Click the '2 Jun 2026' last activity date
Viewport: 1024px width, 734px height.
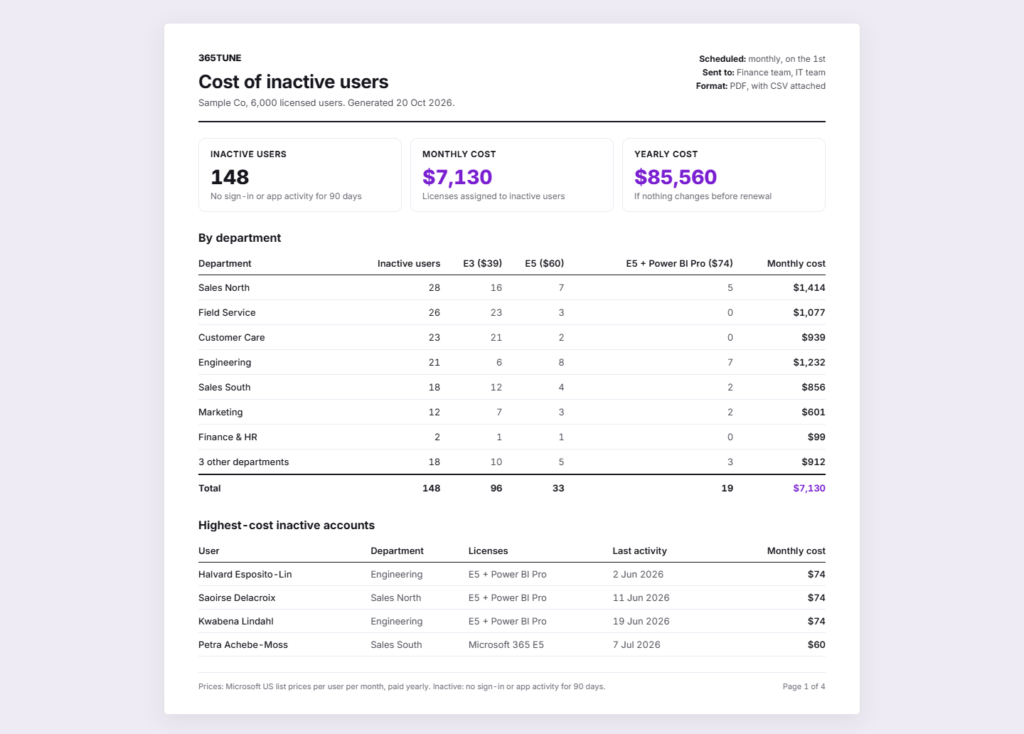pyautogui.click(x=638, y=575)
